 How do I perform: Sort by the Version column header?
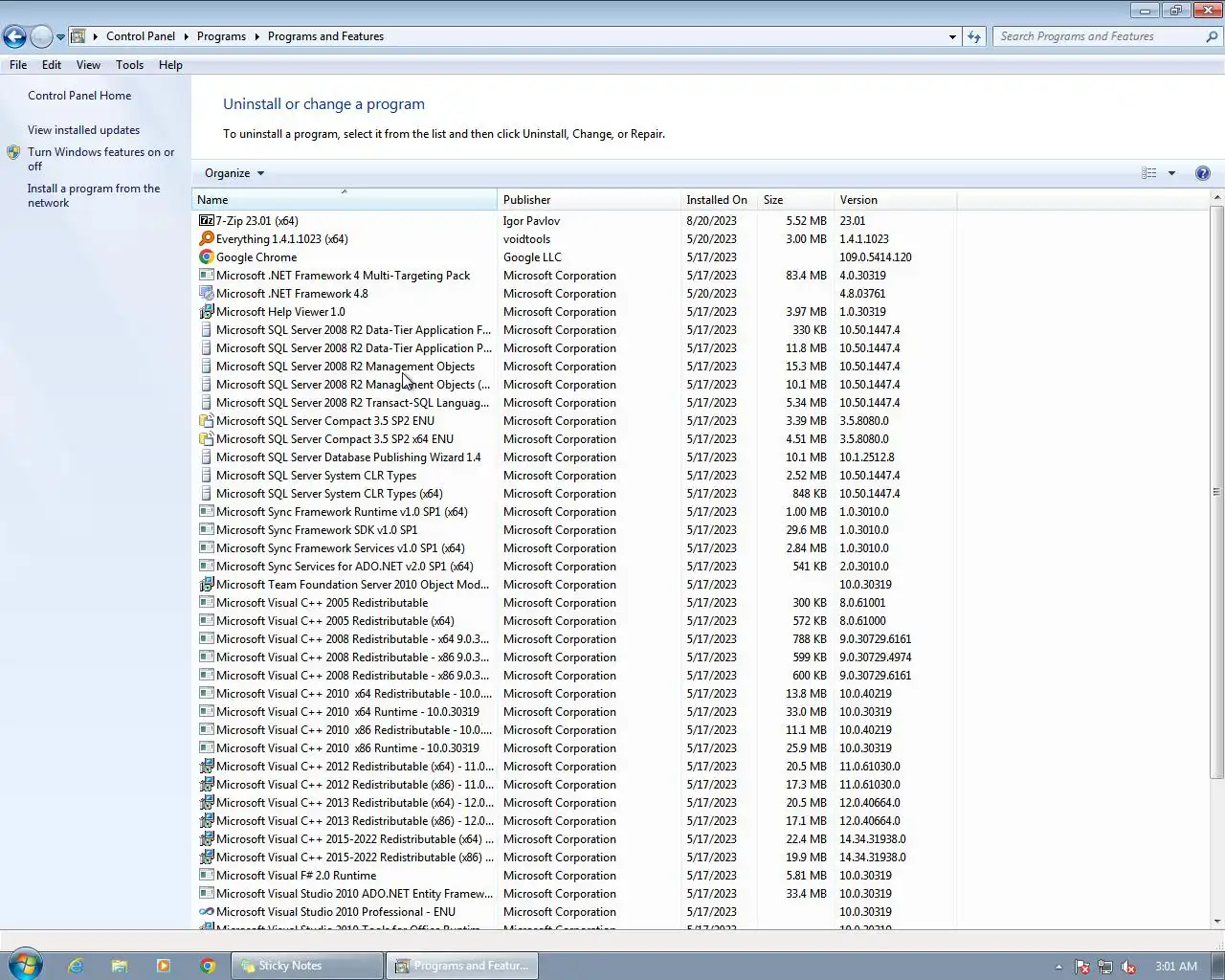pos(895,200)
